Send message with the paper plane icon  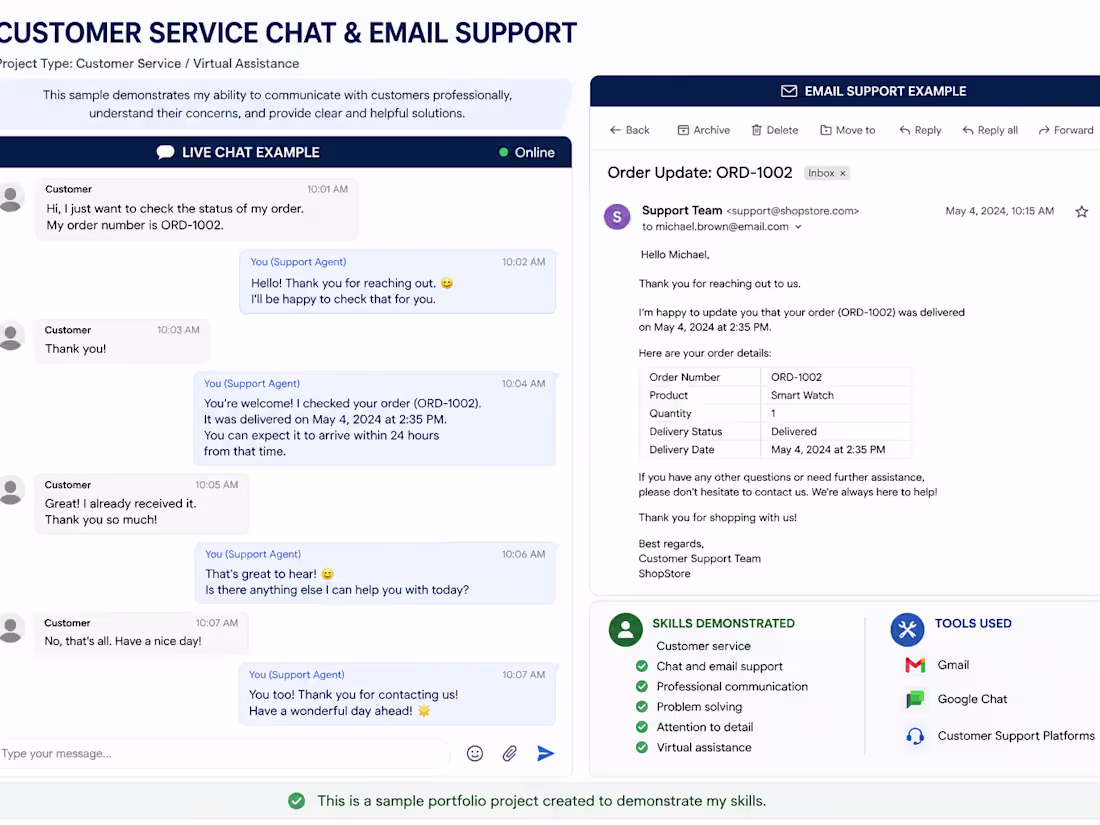tap(546, 753)
